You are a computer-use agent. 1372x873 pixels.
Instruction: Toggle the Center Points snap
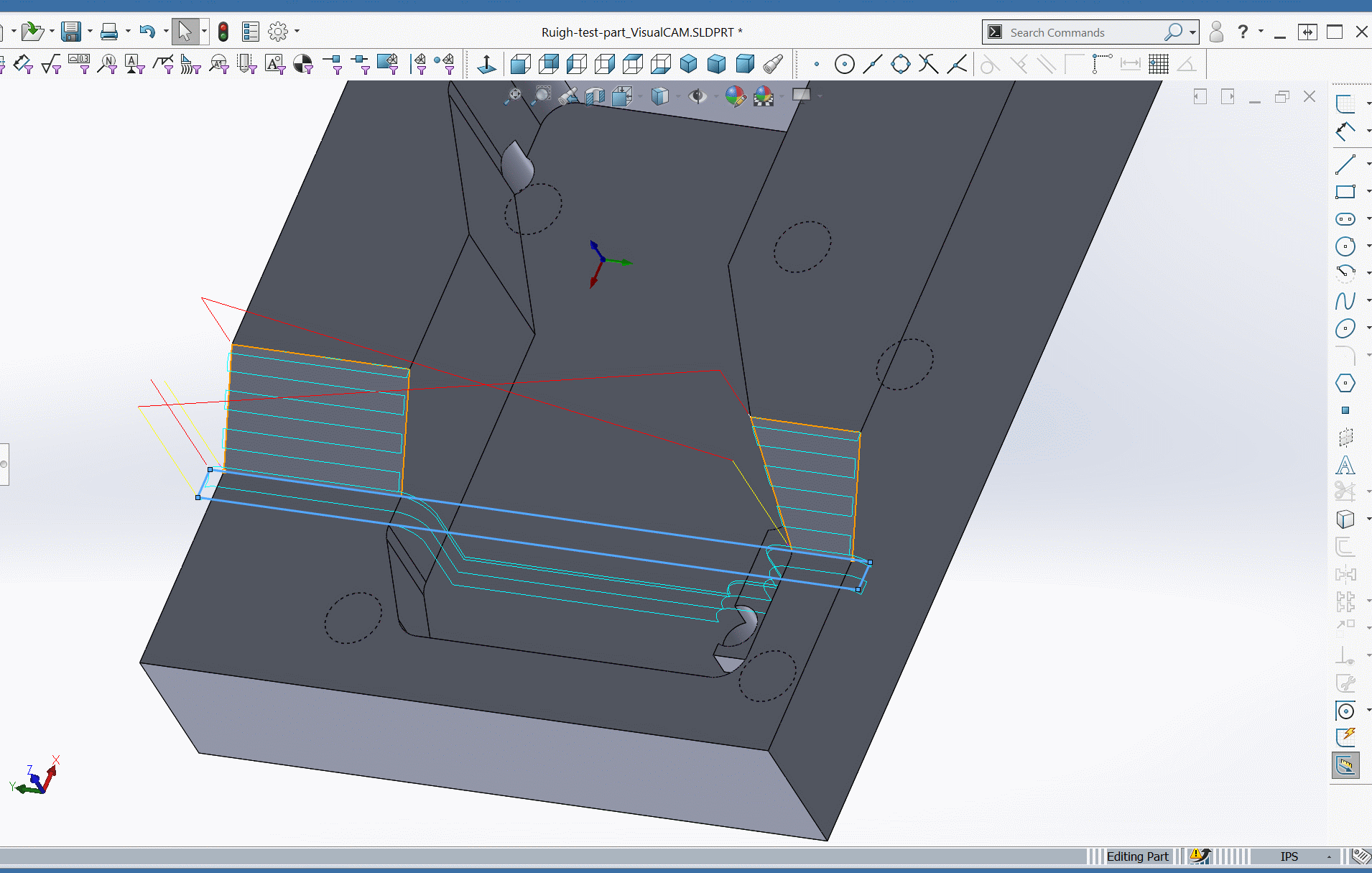tap(845, 65)
